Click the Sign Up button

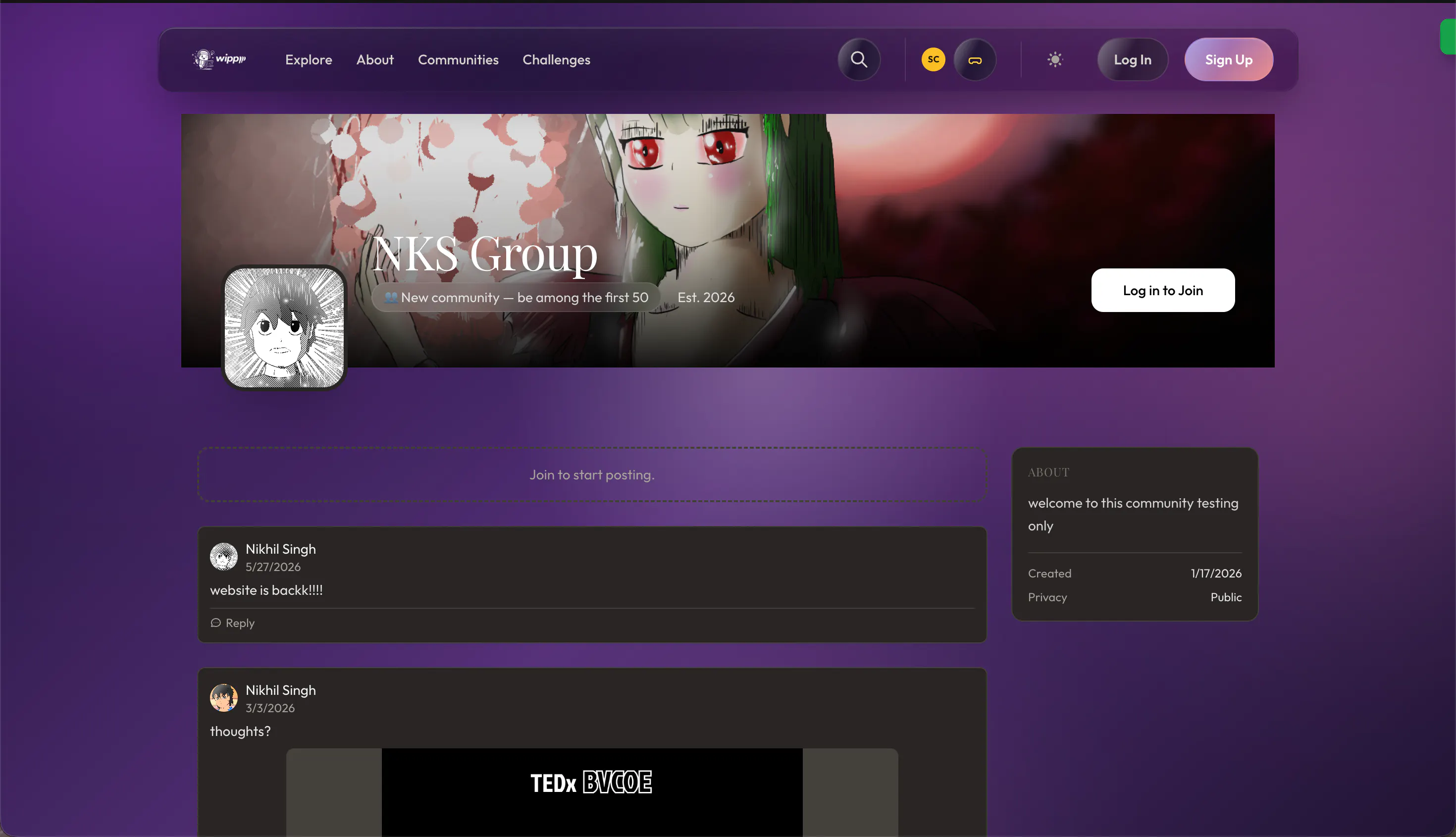point(1228,60)
